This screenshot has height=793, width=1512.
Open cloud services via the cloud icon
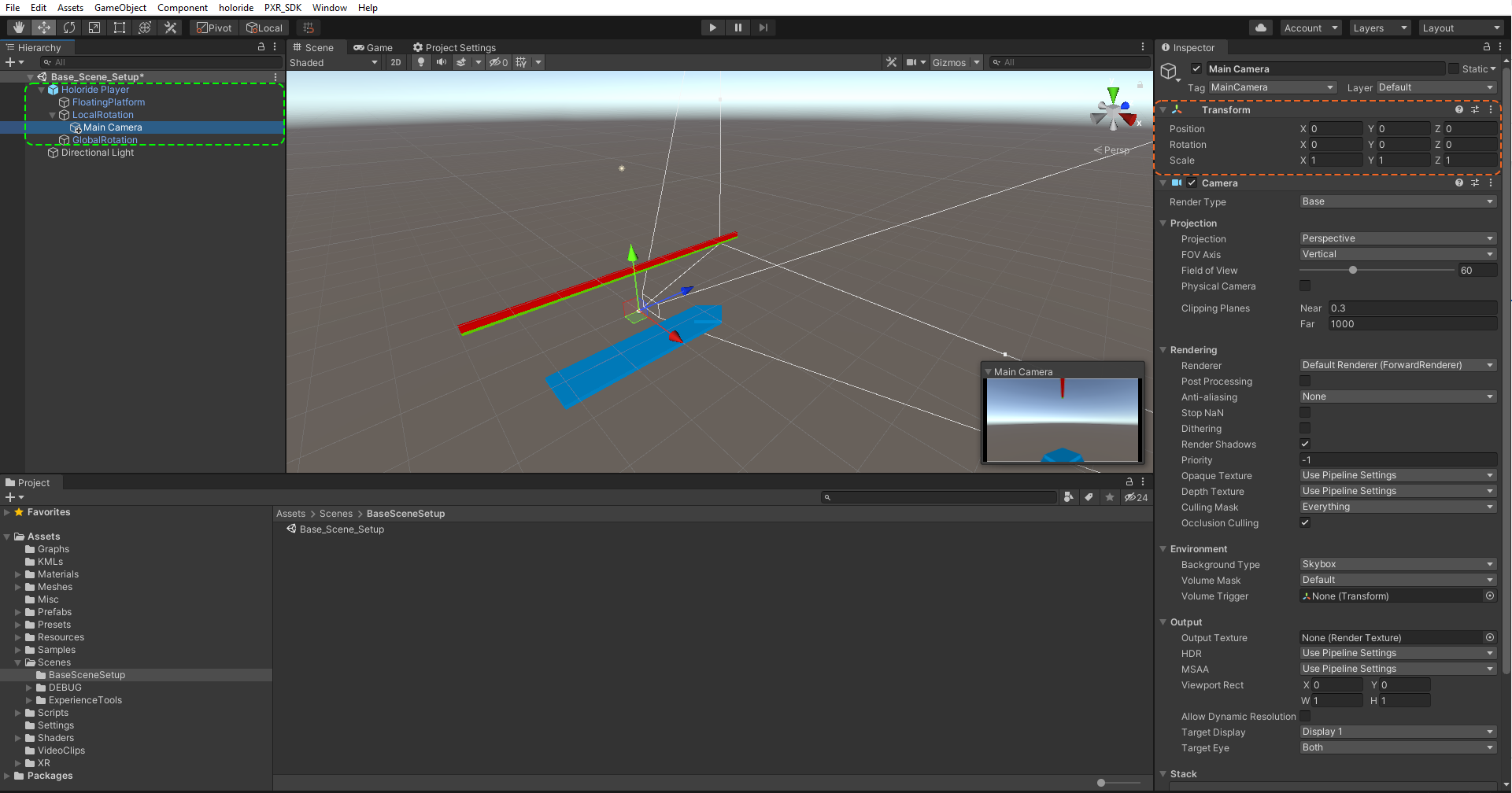tap(1261, 28)
